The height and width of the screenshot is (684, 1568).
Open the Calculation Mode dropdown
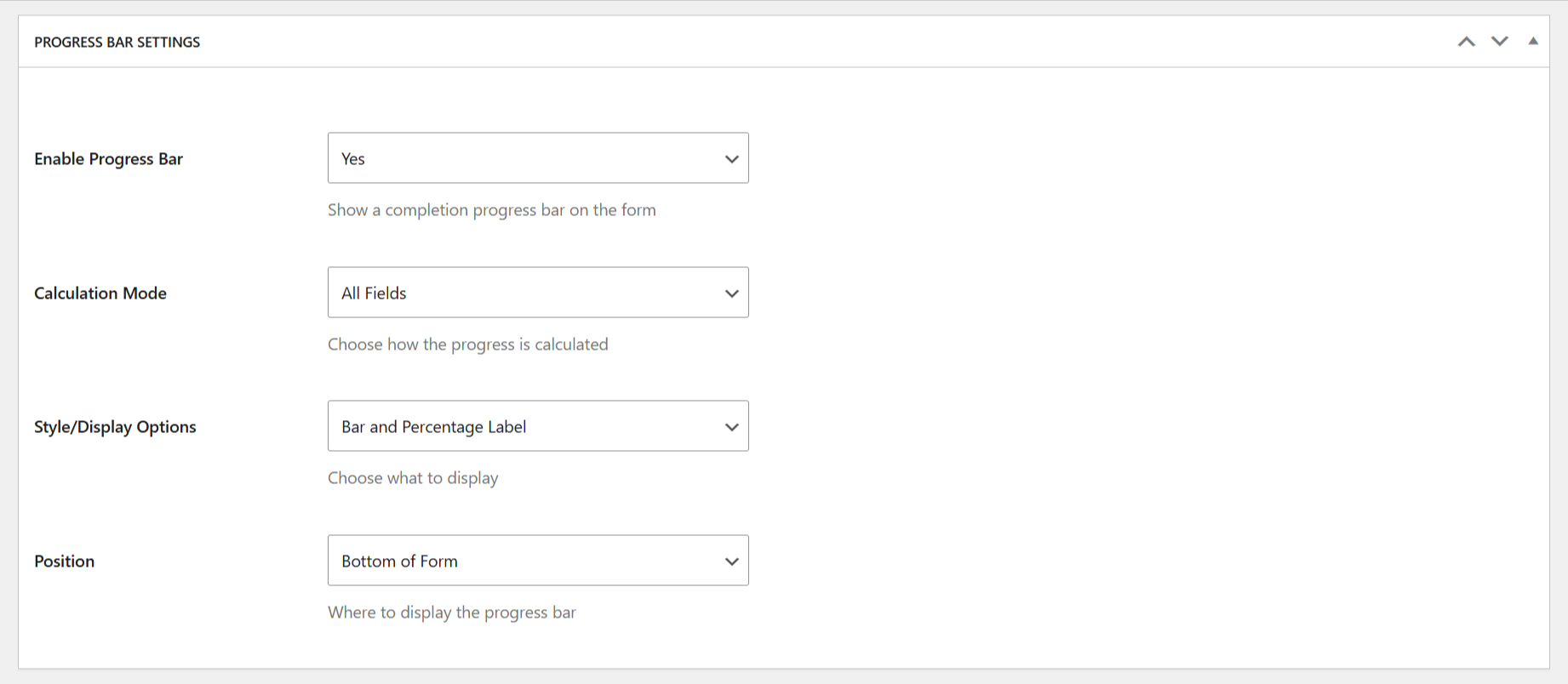tap(538, 293)
